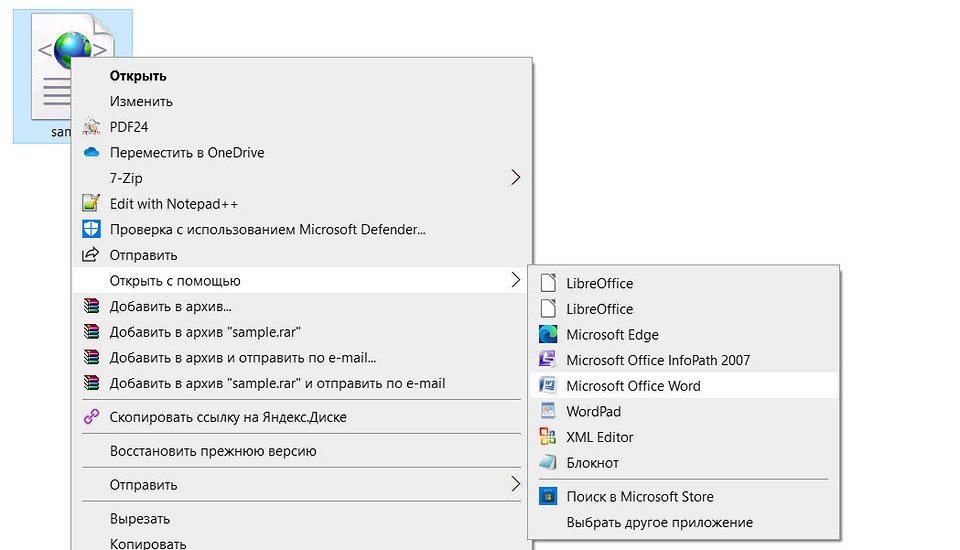This screenshot has height=550, width=960.
Task: Run Проверка с использованием Microsoft Defender
Action: pos(302,230)
